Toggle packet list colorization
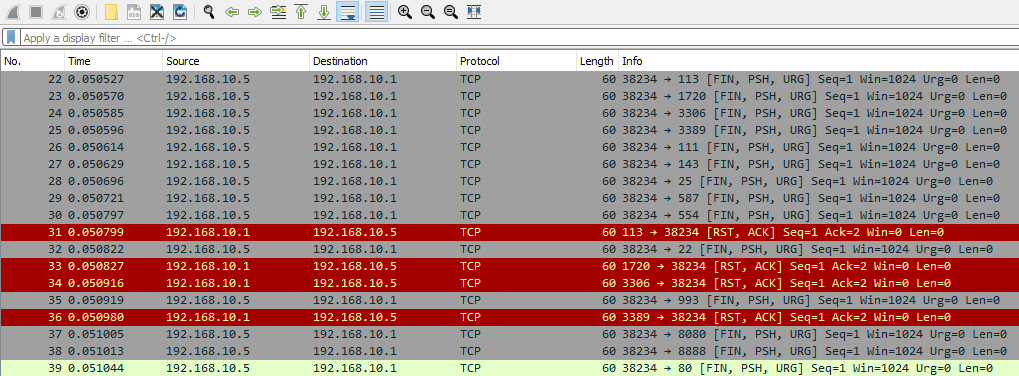Viewport: 1019px width, 376px height. tap(376, 12)
